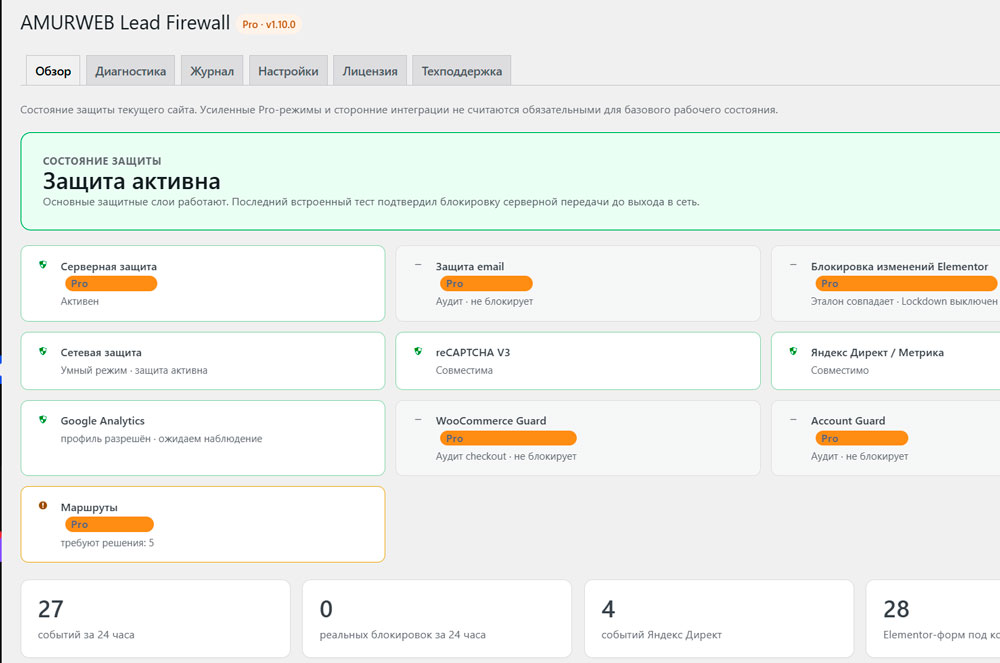1000x663 pixels.
Task: Click Эталон совпадает · Lockdown выключен text
Action: click(904, 302)
